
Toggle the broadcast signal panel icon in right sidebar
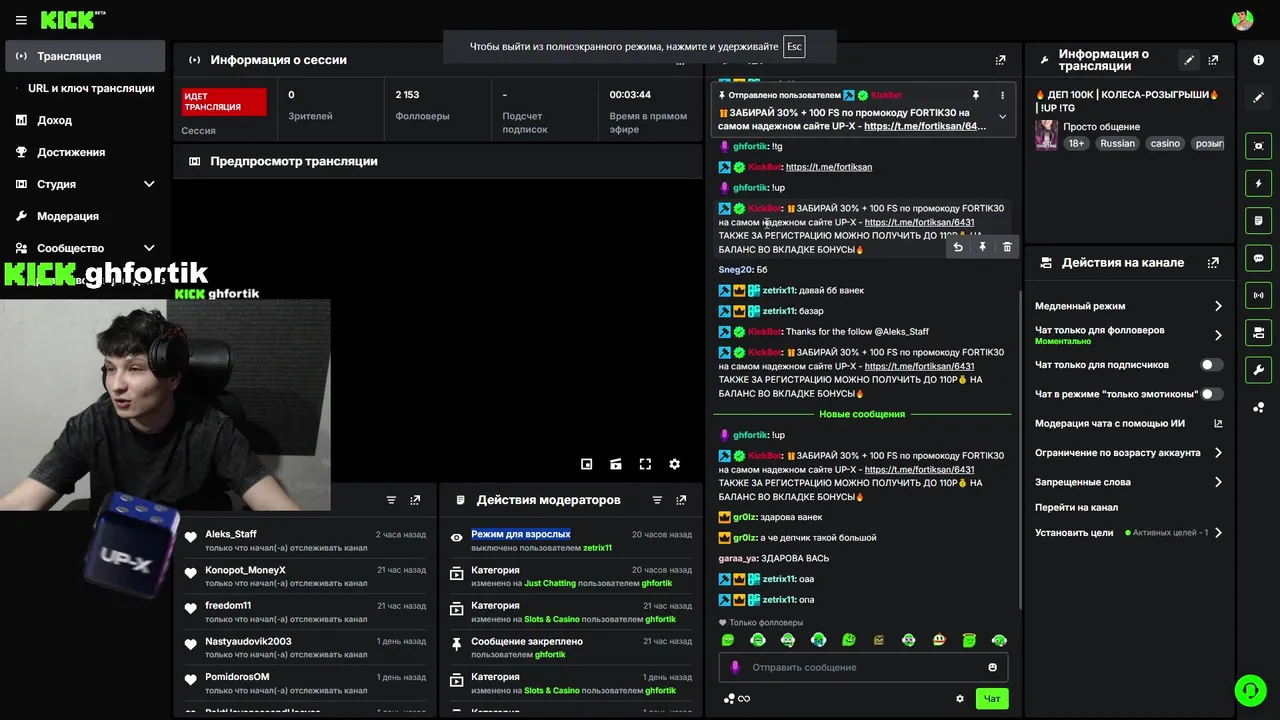[x=1258, y=295]
